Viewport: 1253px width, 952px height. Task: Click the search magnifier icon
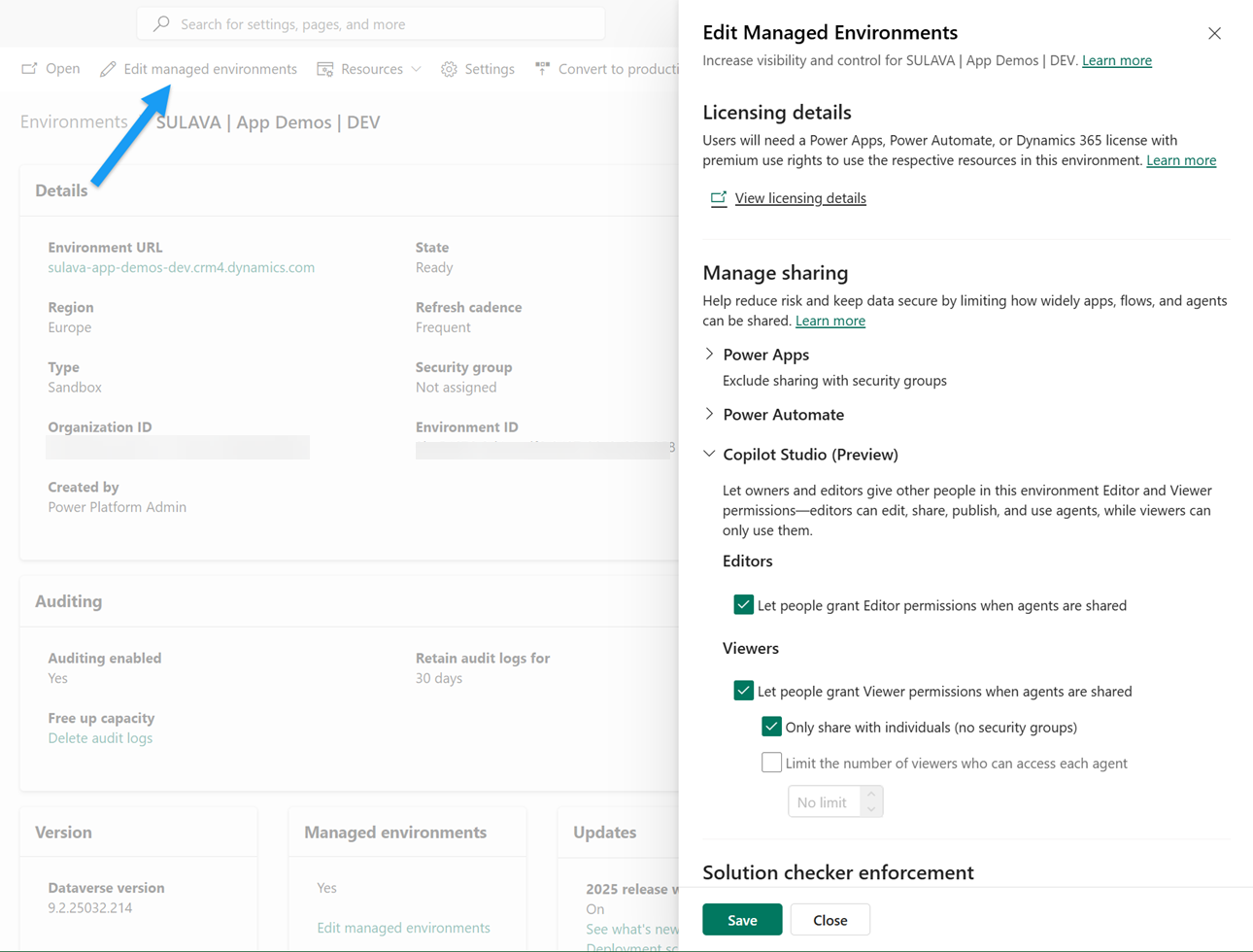(x=162, y=23)
